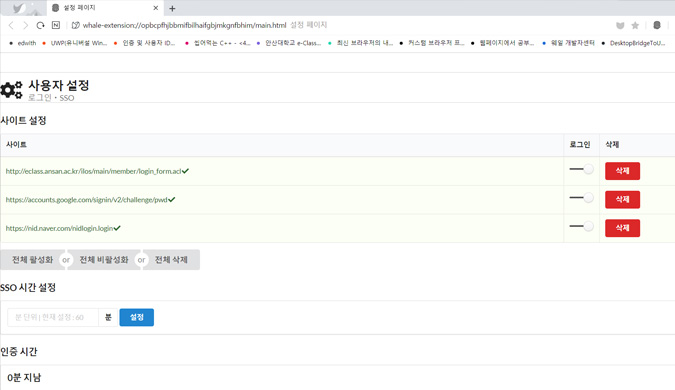
Task: Open the UWP(유니버설 Win... bookmark
Action: tap(74, 43)
